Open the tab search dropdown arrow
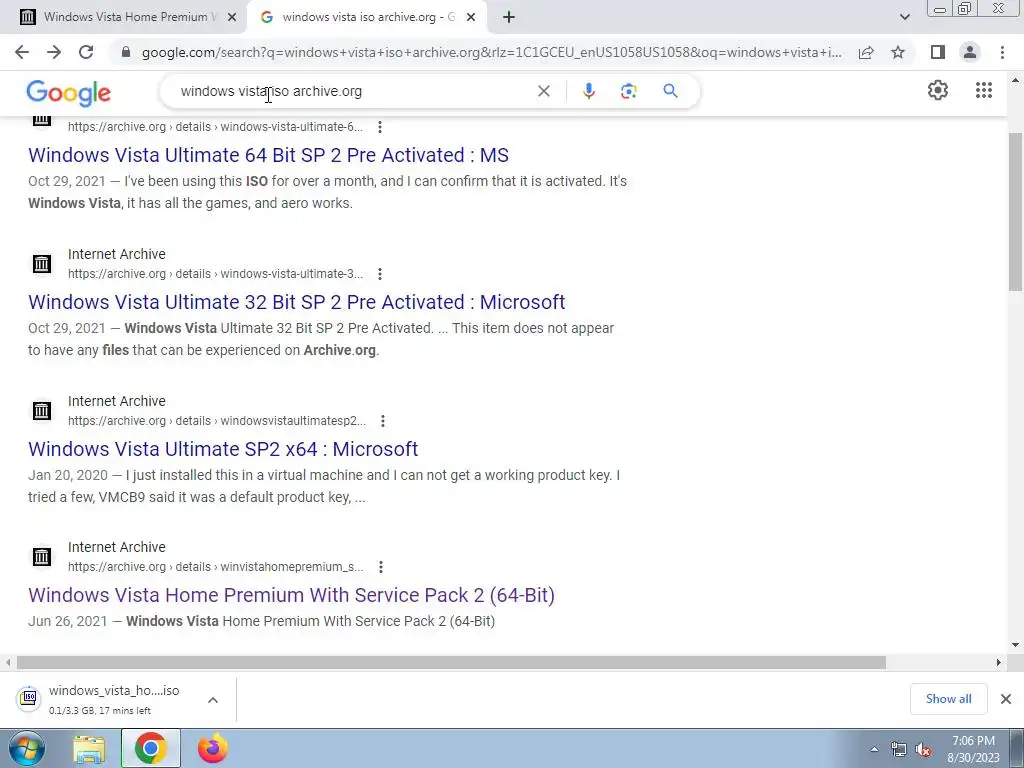Image resolution: width=1024 pixels, height=768 pixels. pyautogui.click(x=904, y=17)
